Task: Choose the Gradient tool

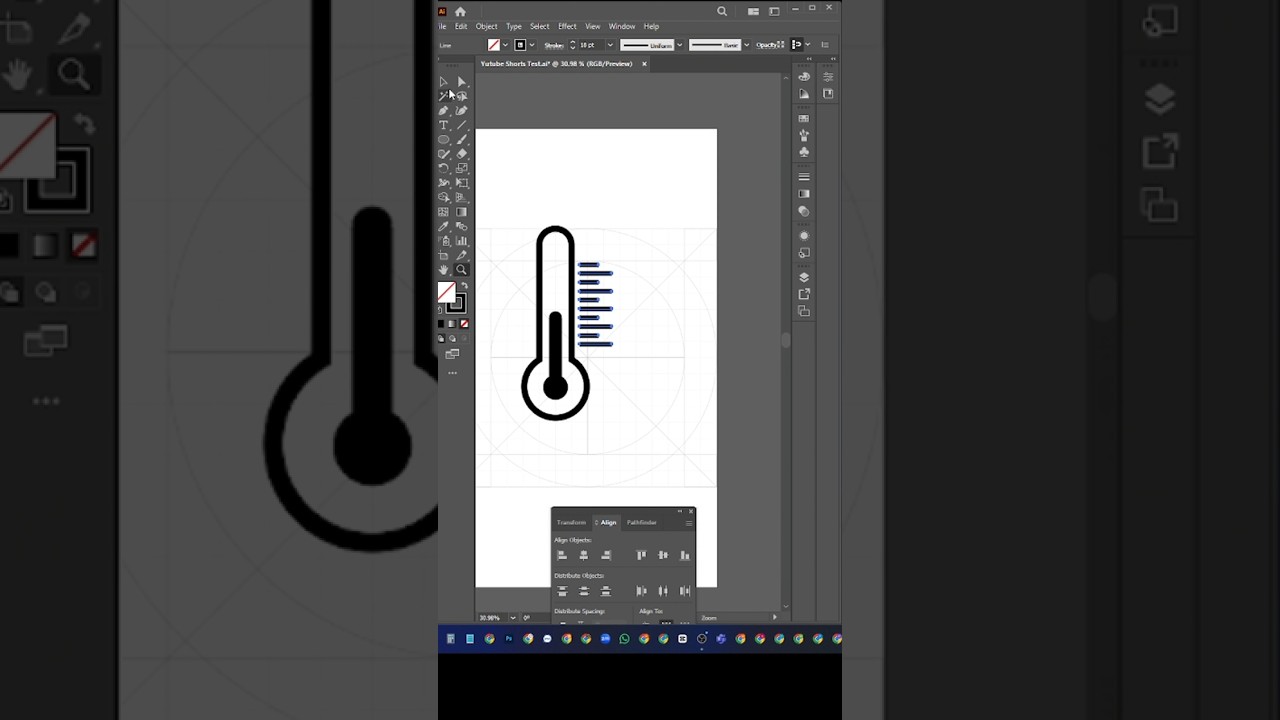Action: (x=461, y=211)
